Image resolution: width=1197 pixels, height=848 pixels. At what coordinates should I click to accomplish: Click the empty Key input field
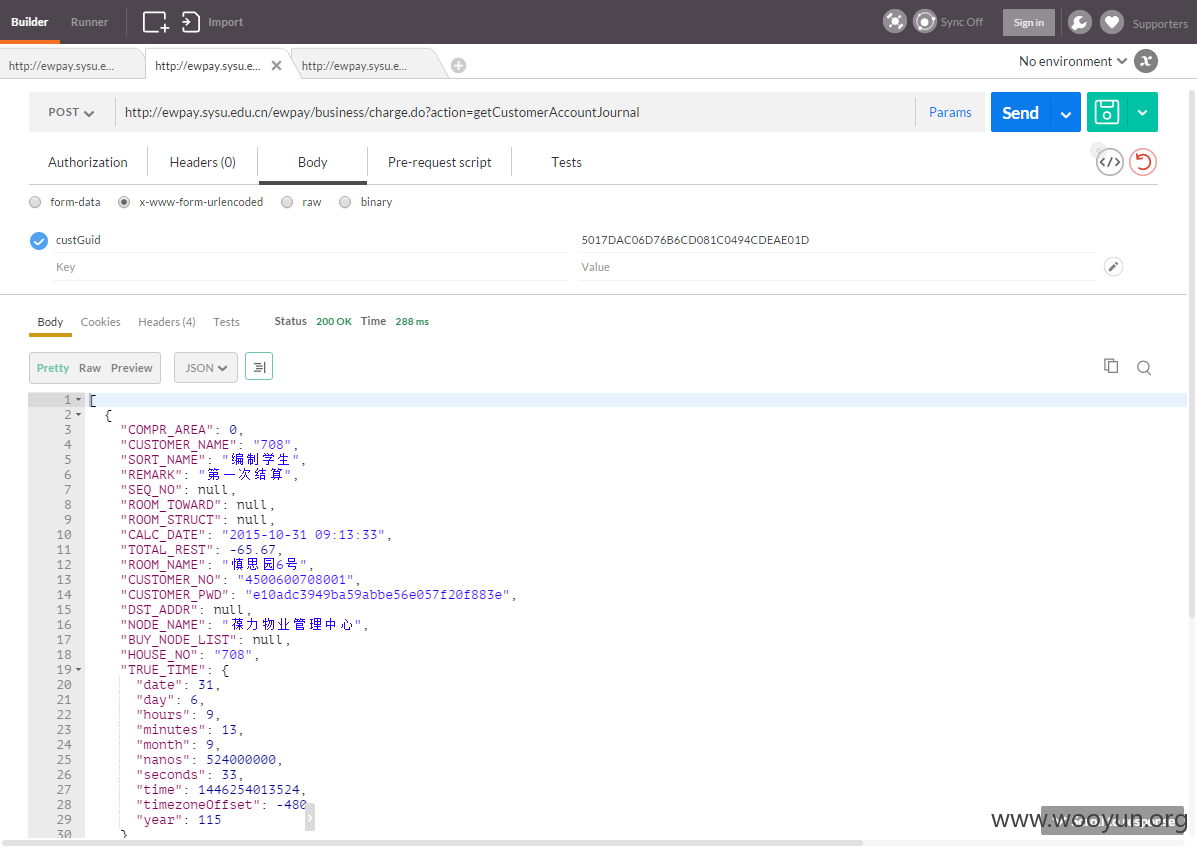(x=310, y=267)
